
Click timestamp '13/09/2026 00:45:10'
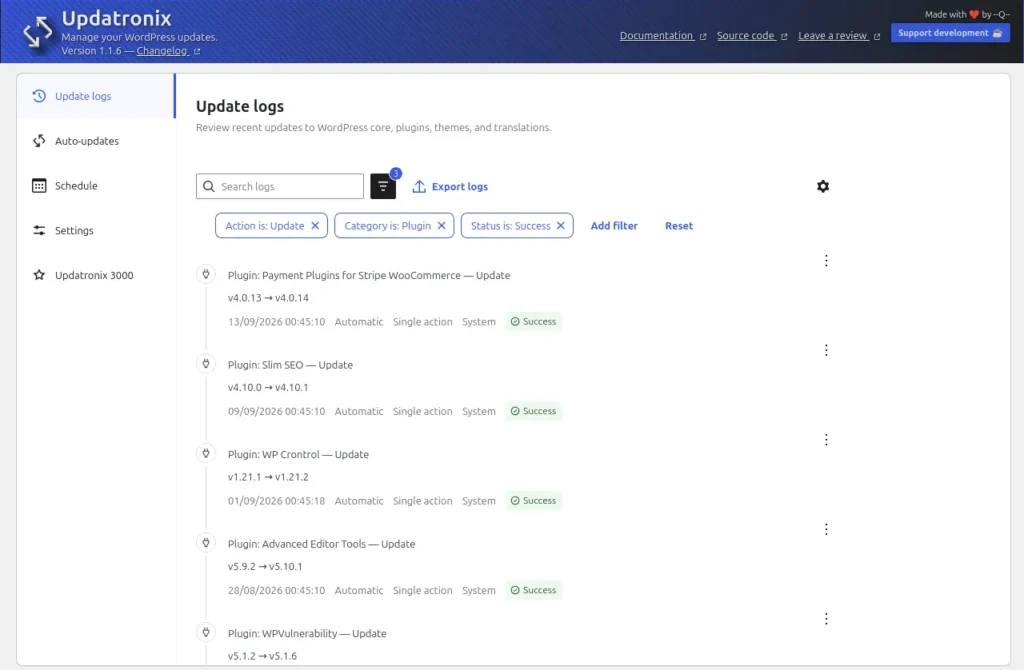(276, 322)
